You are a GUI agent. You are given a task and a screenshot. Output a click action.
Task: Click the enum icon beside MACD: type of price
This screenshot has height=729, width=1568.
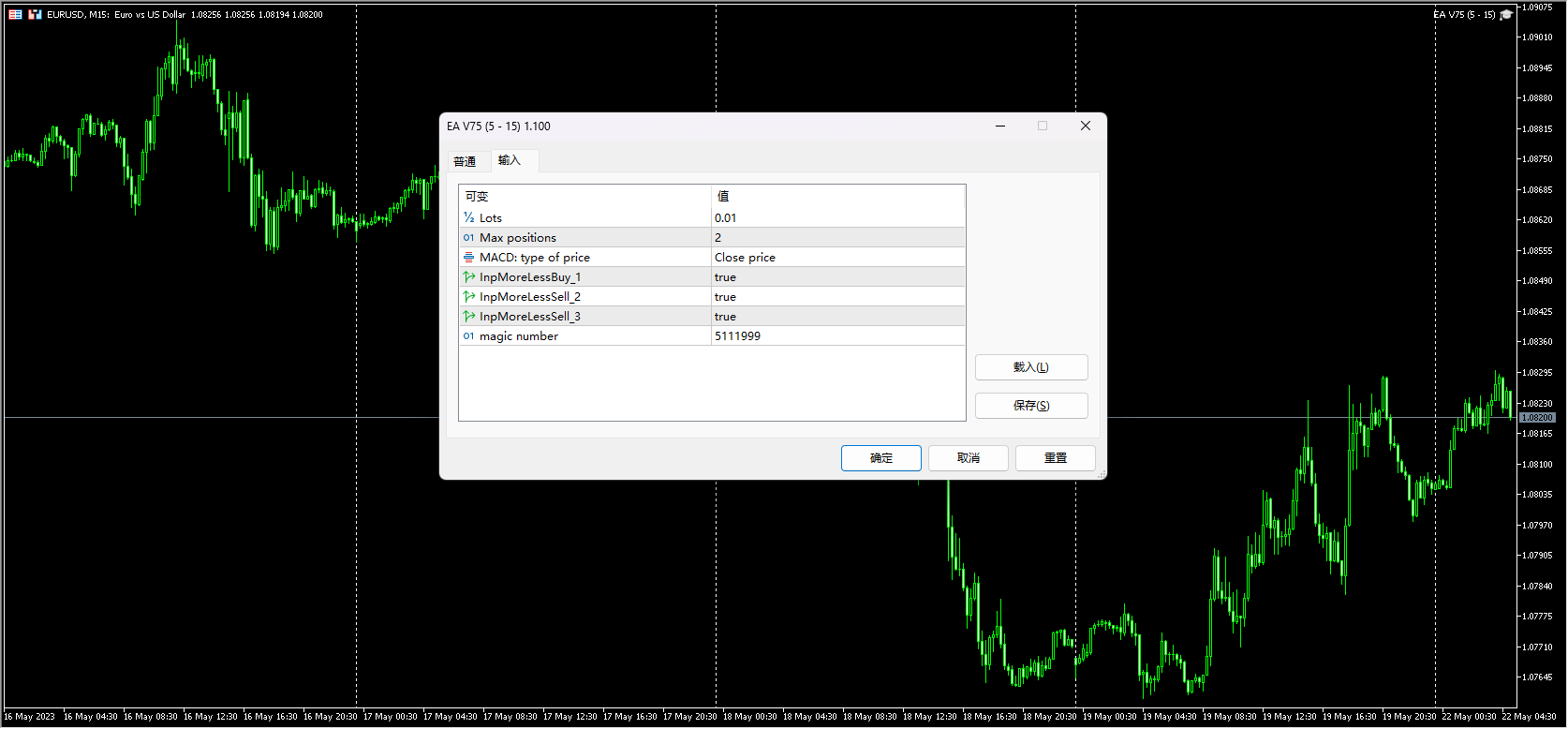tap(468, 257)
